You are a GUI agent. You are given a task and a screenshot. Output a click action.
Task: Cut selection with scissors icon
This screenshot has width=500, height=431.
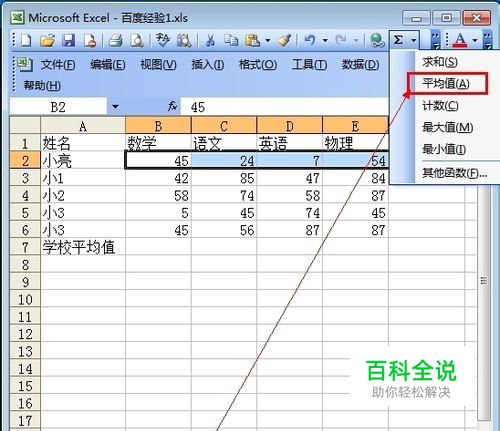point(210,41)
